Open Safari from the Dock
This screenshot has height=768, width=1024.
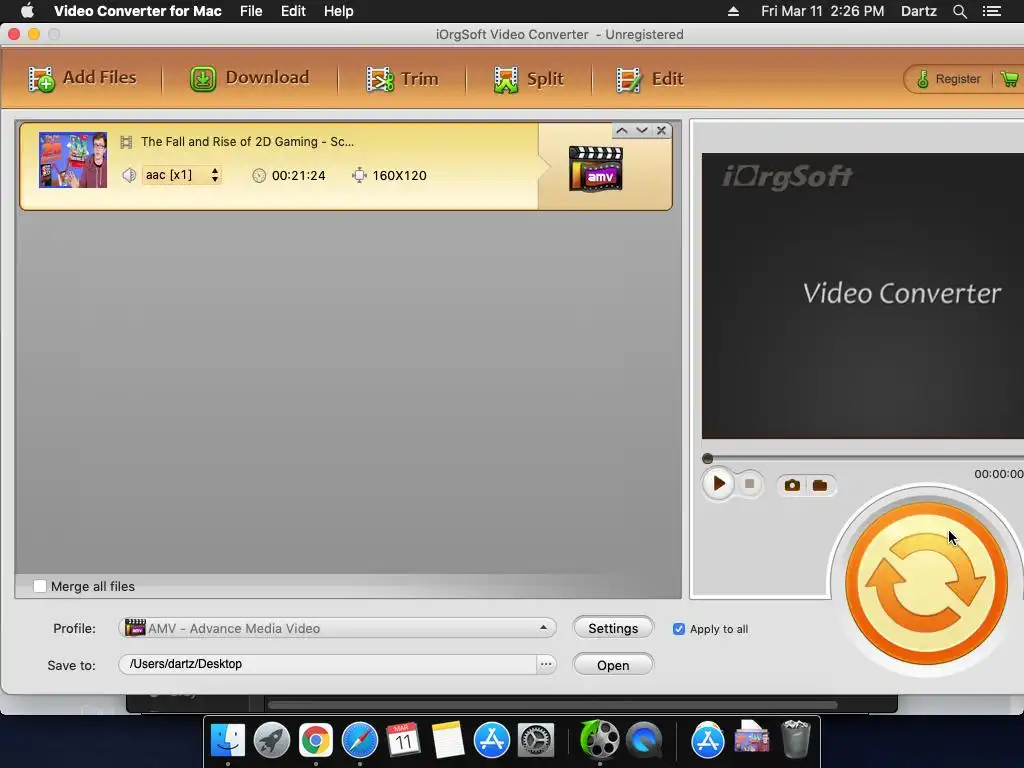(360, 740)
